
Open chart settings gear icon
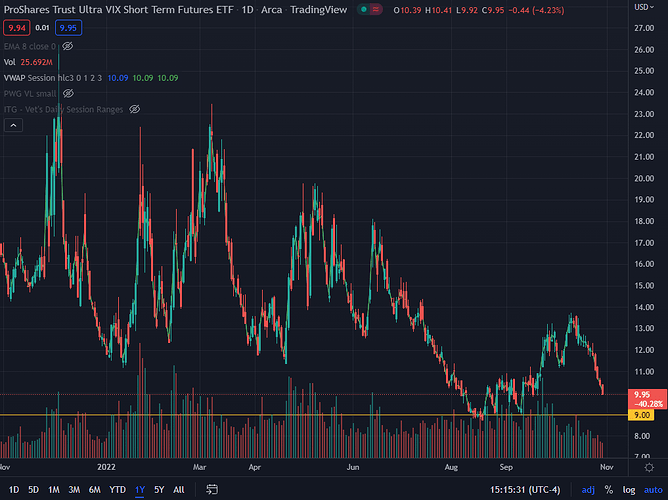(x=649, y=468)
